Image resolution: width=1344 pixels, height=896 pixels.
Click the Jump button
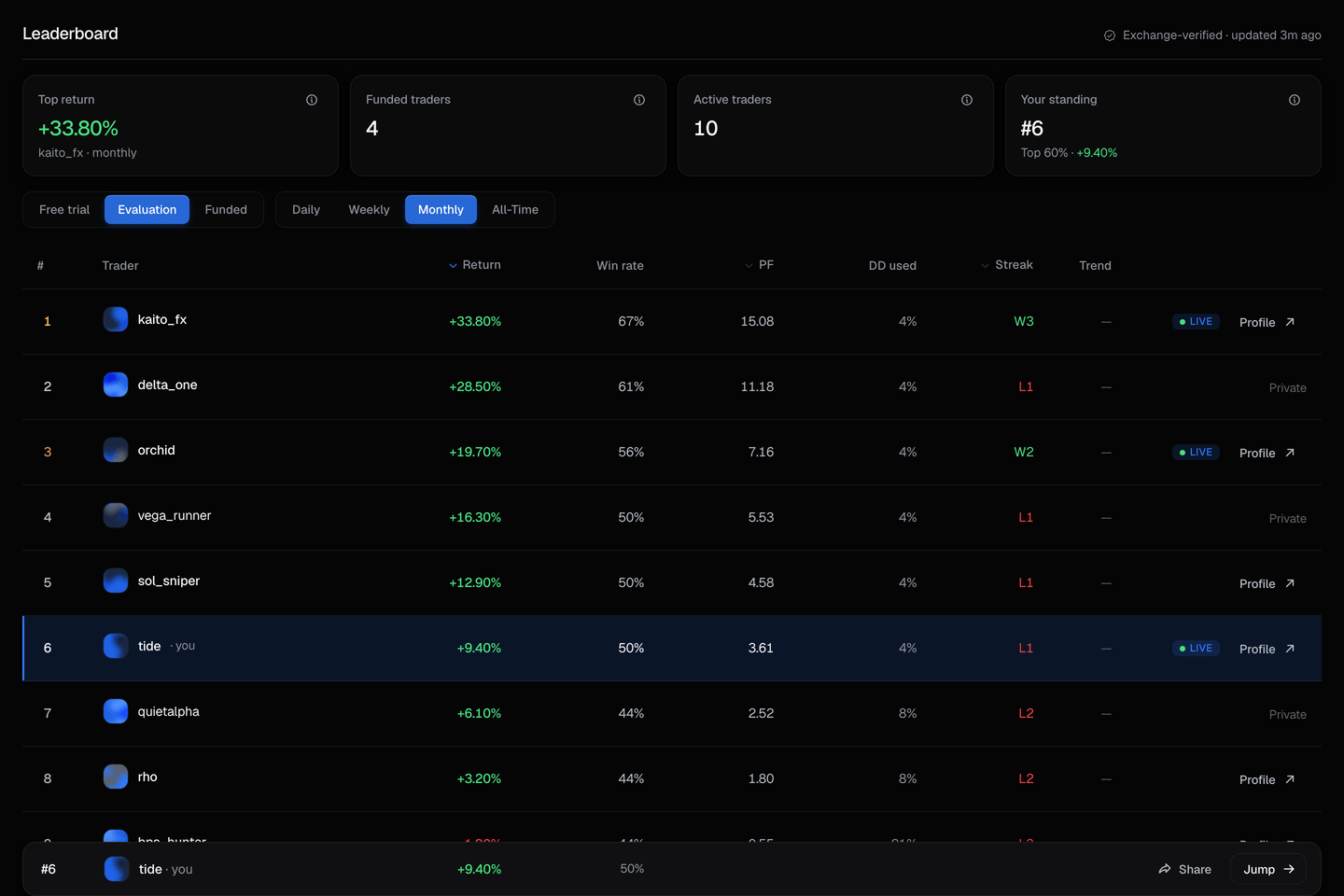click(1268, 869)
